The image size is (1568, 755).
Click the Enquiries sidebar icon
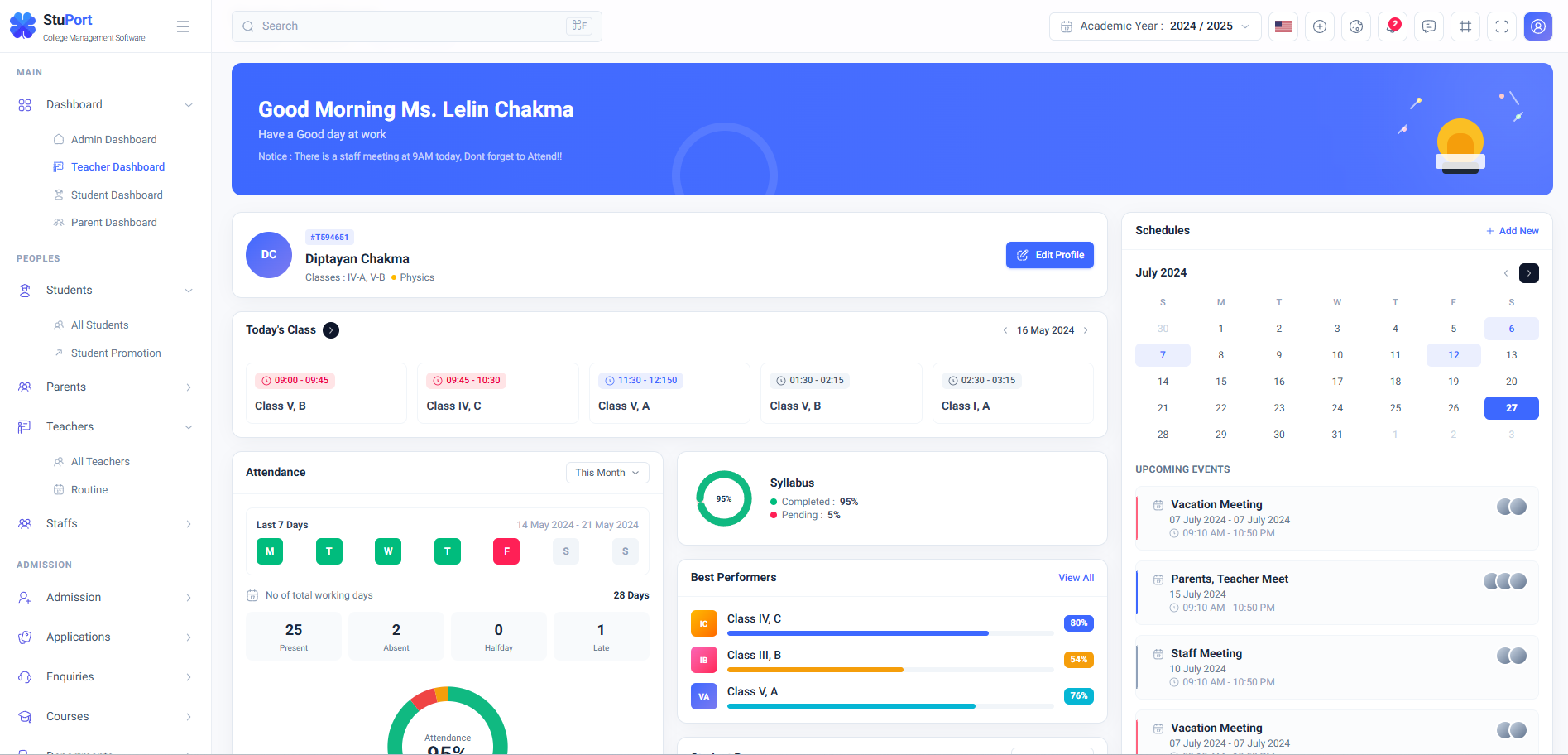(x=25, y=677)
